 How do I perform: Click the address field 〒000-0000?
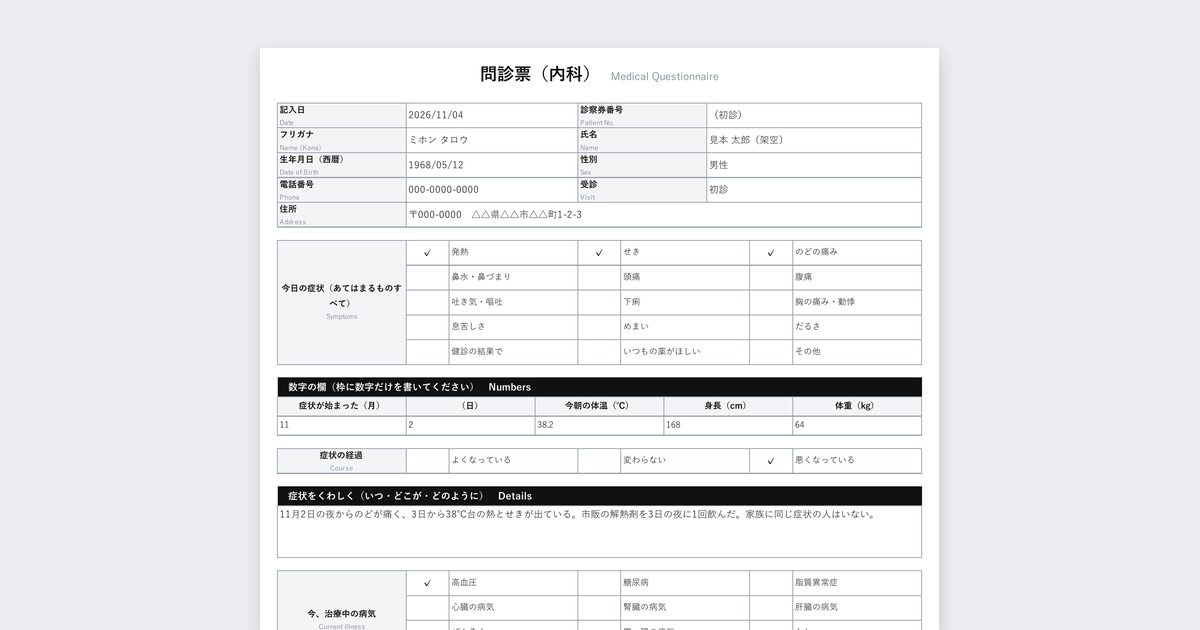point(664,215)
